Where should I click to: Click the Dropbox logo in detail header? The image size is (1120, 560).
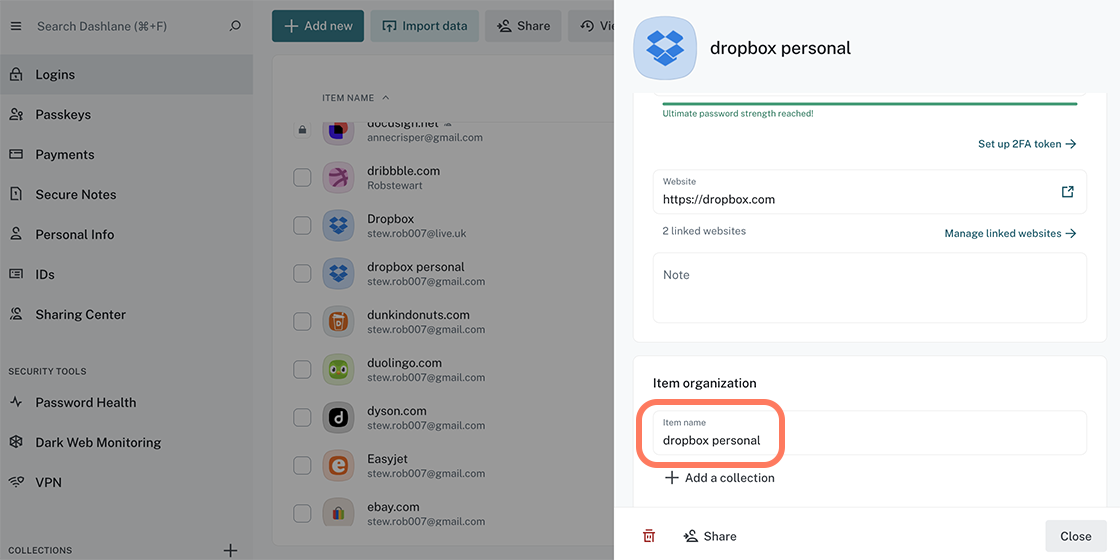pos(665,48)
